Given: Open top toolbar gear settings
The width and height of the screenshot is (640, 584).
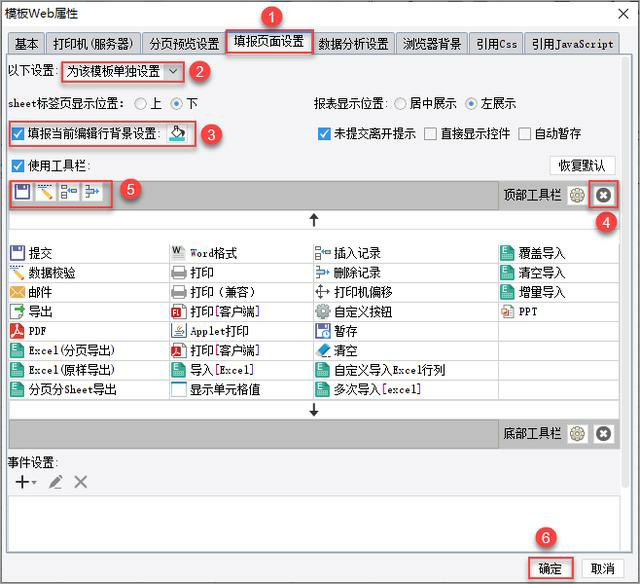Looking at the screenshot, I should [x=577, y=195].
